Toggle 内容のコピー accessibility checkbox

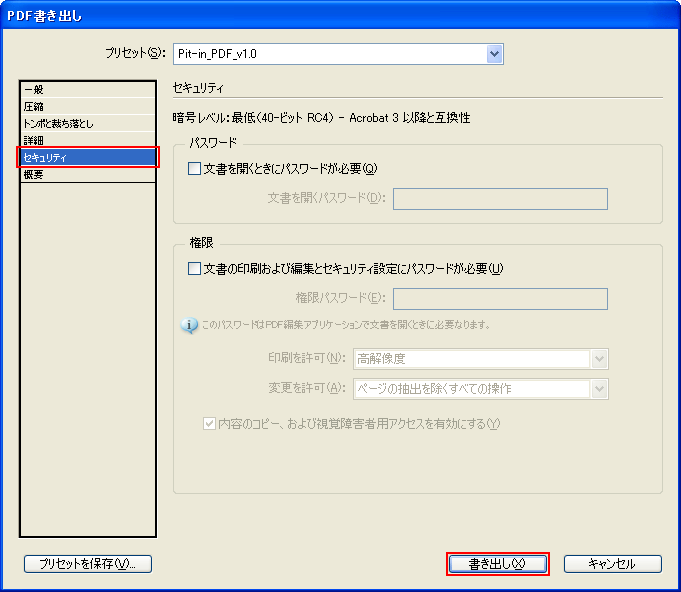[x=210, y=423]
